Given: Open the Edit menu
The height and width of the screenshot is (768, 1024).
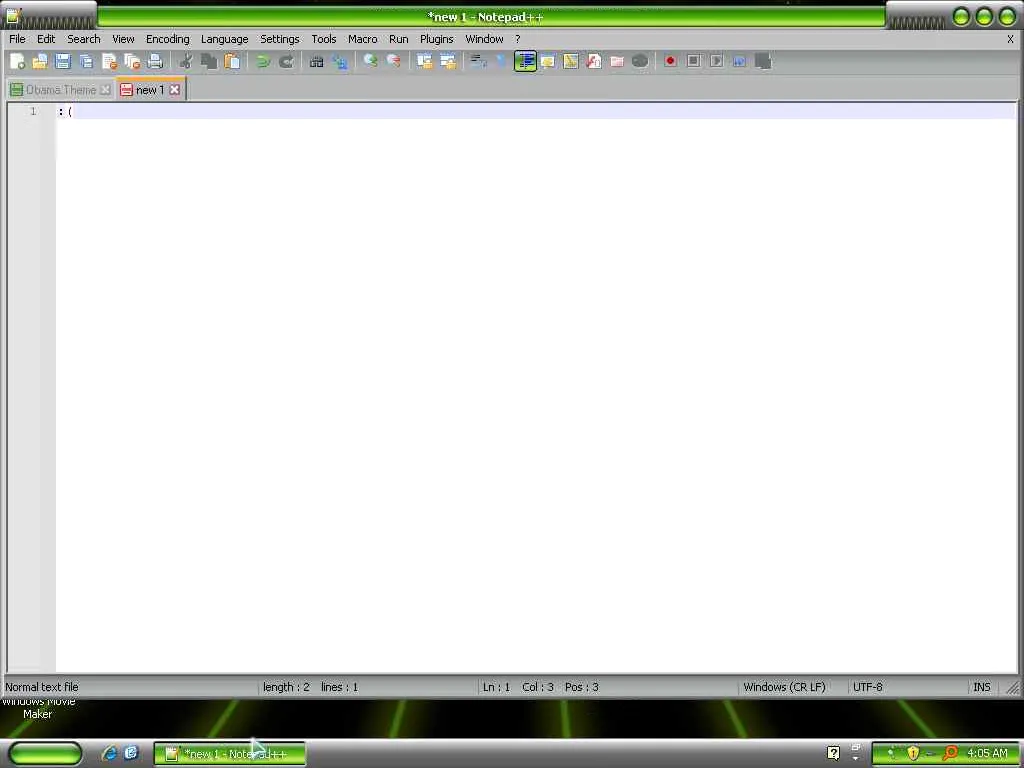Looking at the screenshot, I should (46, 39).
